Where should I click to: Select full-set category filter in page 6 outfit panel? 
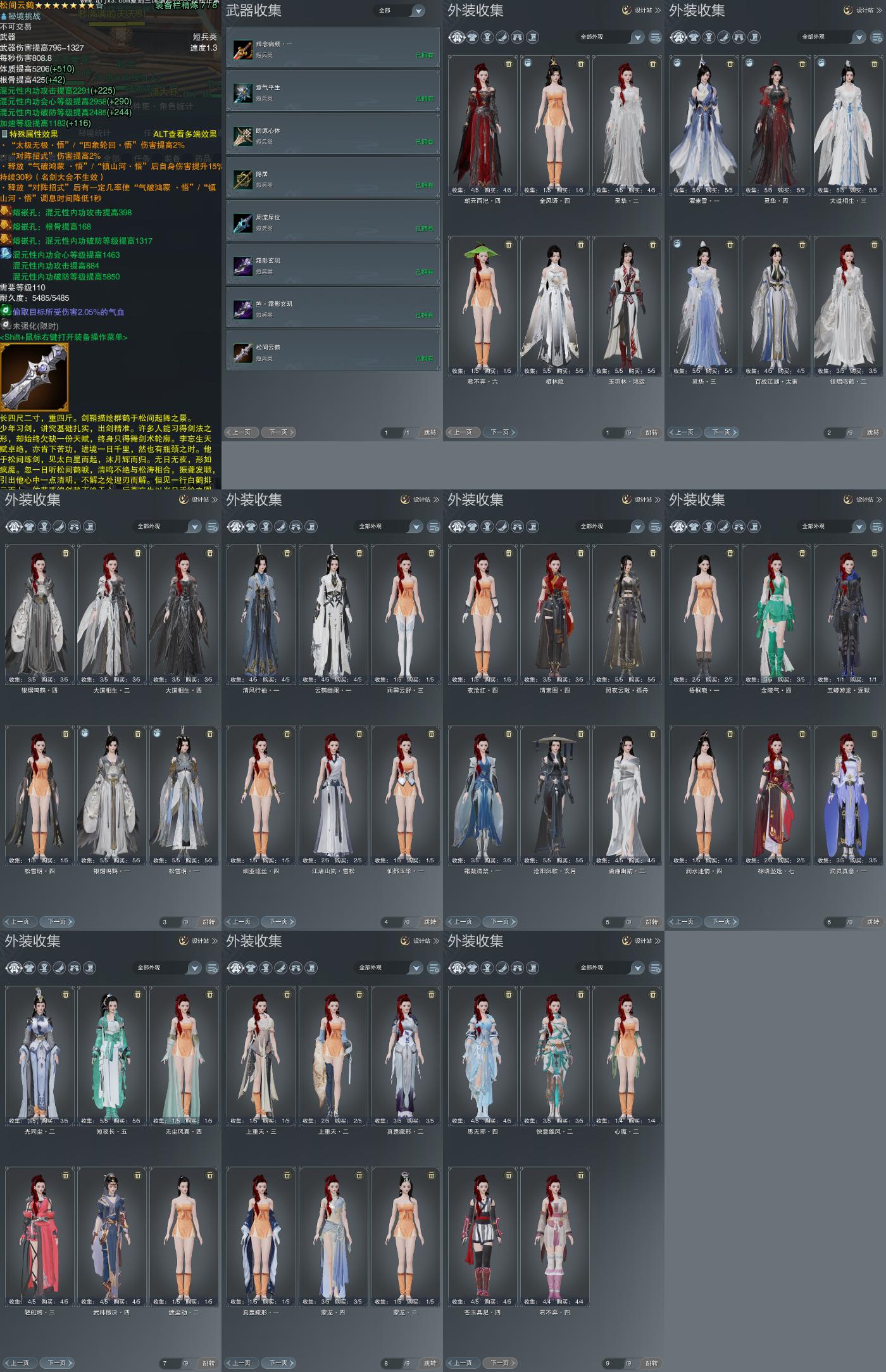click(x=678, y=527)
